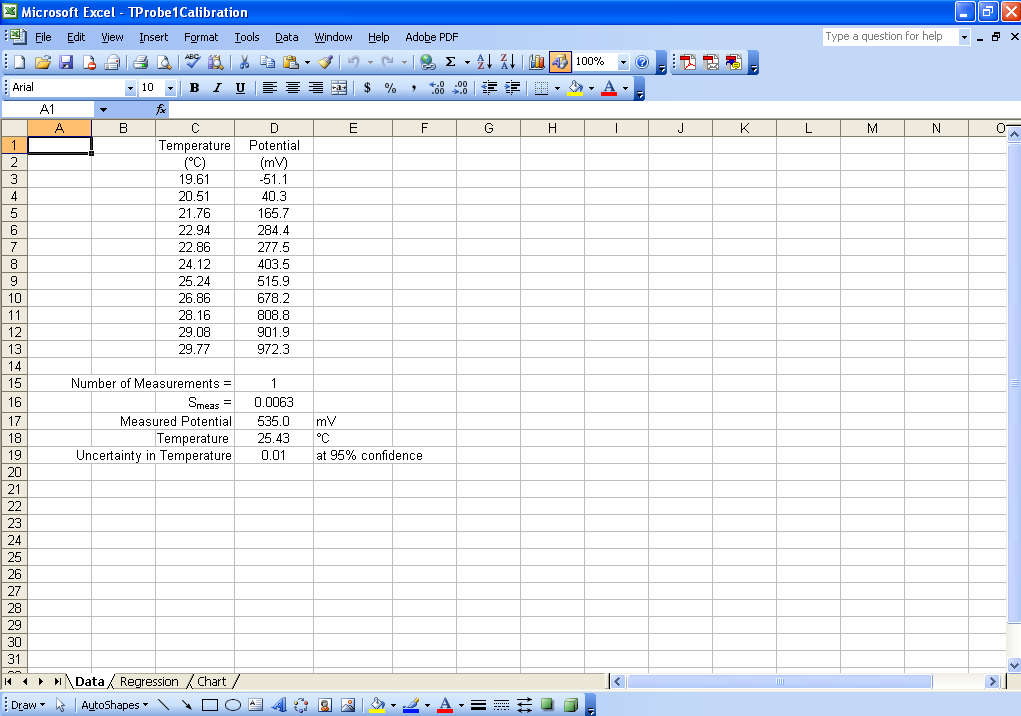The image size is (1021, 716).
Task: Select the Format Painter brush
Action: click(x=326, y=62)
